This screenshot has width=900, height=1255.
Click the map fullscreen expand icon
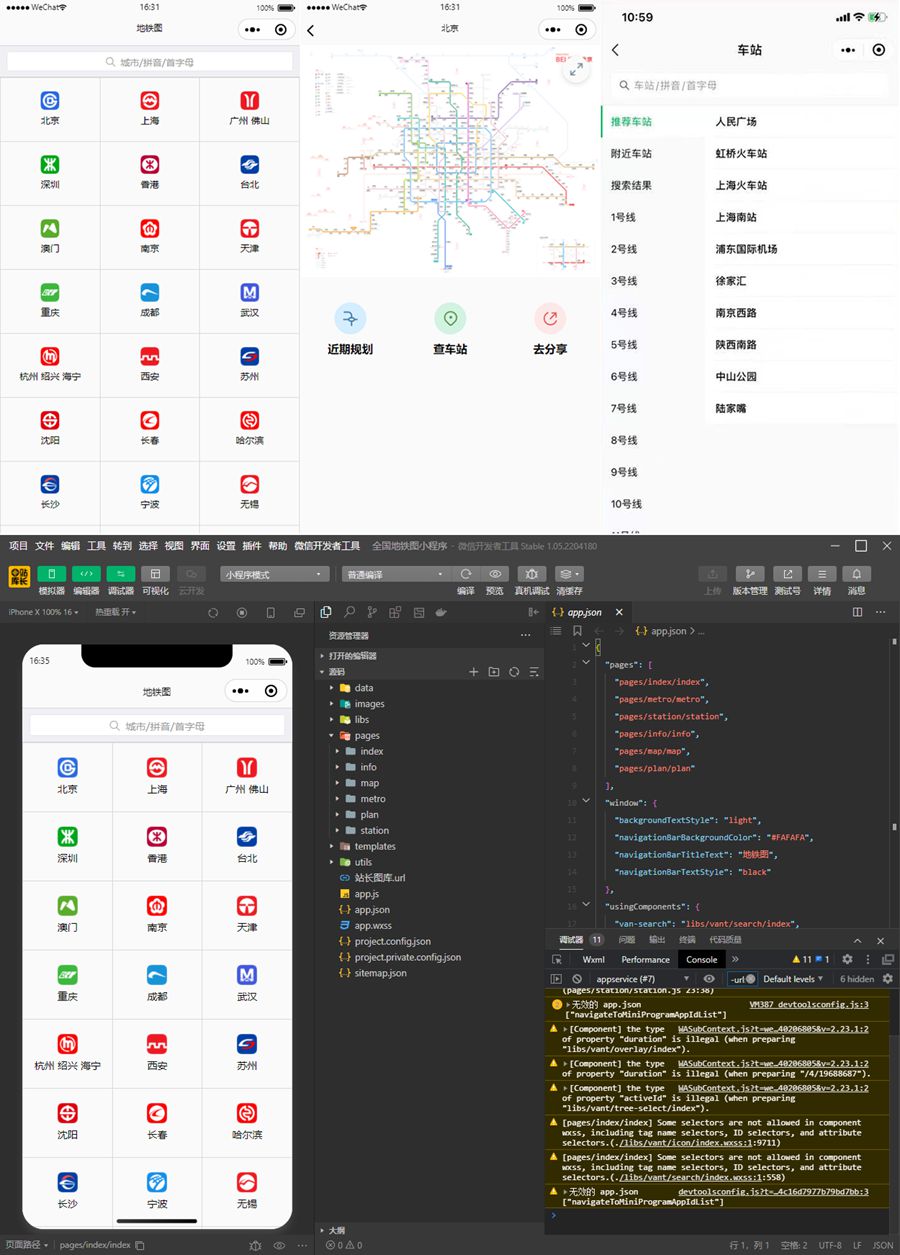point(577,70)
